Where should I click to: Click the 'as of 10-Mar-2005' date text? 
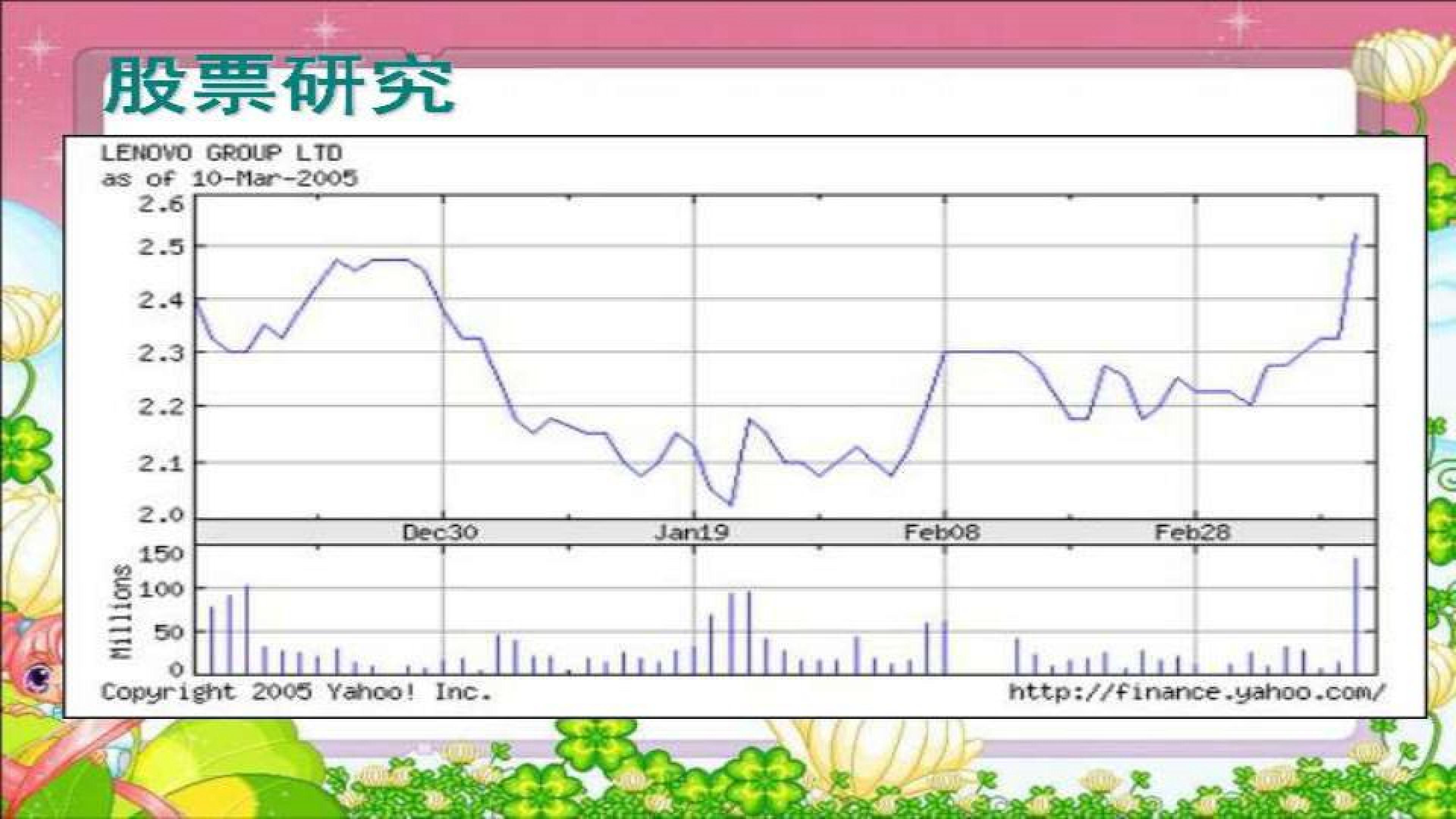click(229, 179)
